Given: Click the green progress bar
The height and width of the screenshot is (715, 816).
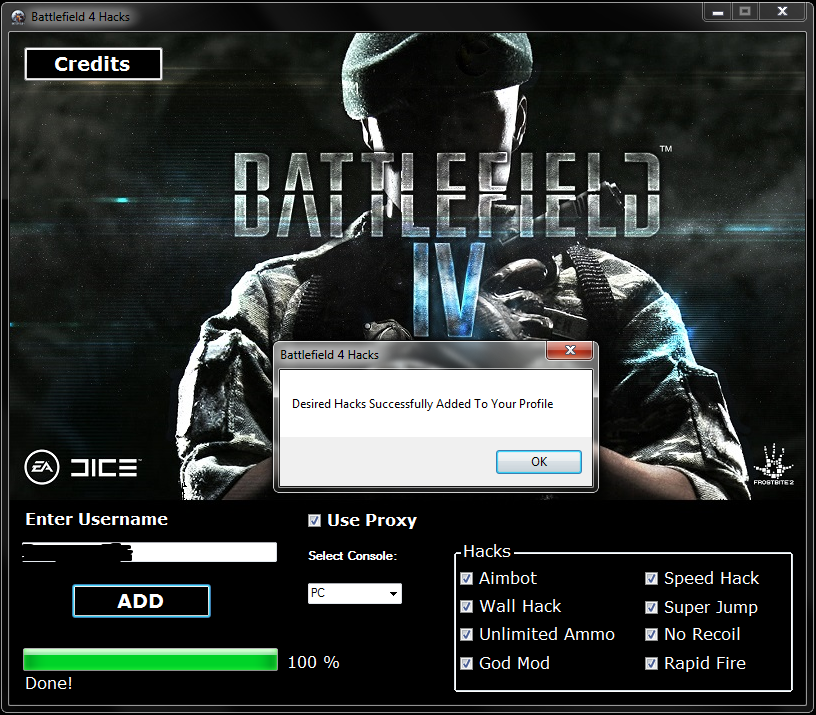Looking at the screenshot, I should click(x=150, y=659).
